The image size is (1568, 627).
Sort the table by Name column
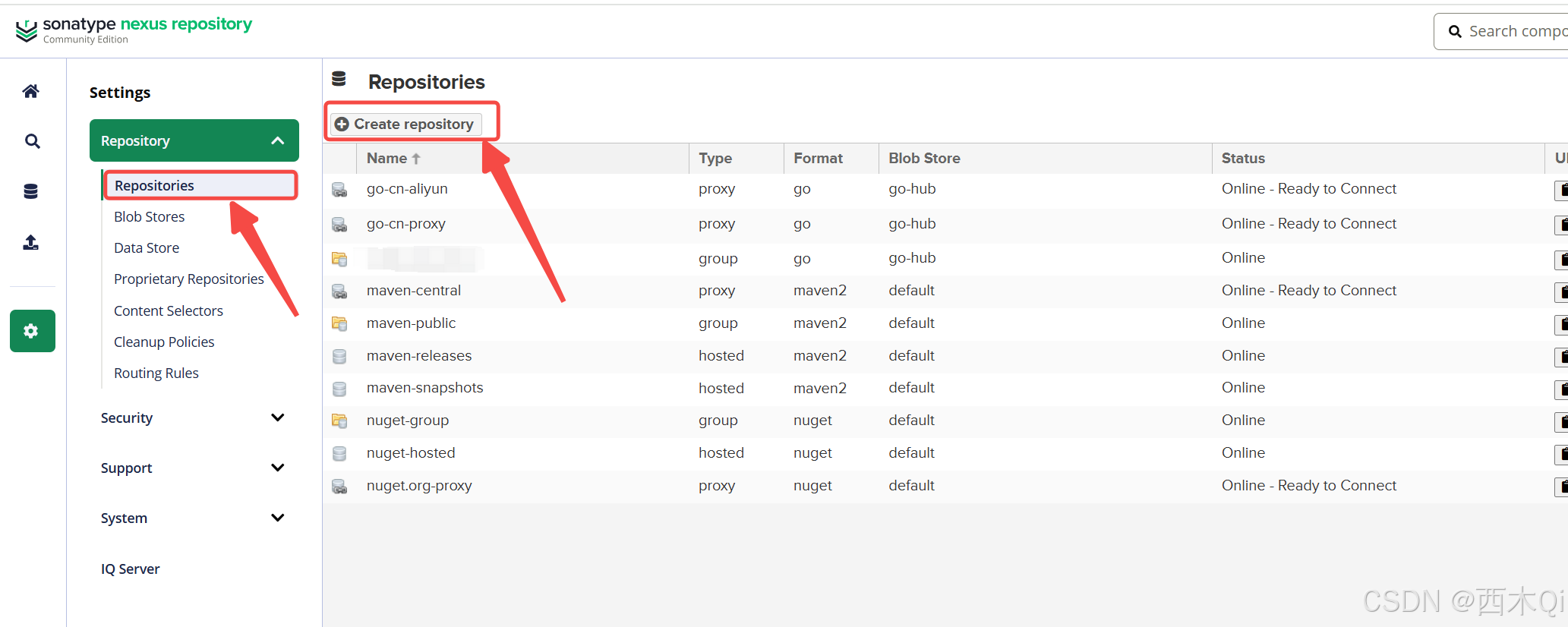[522, 159]
